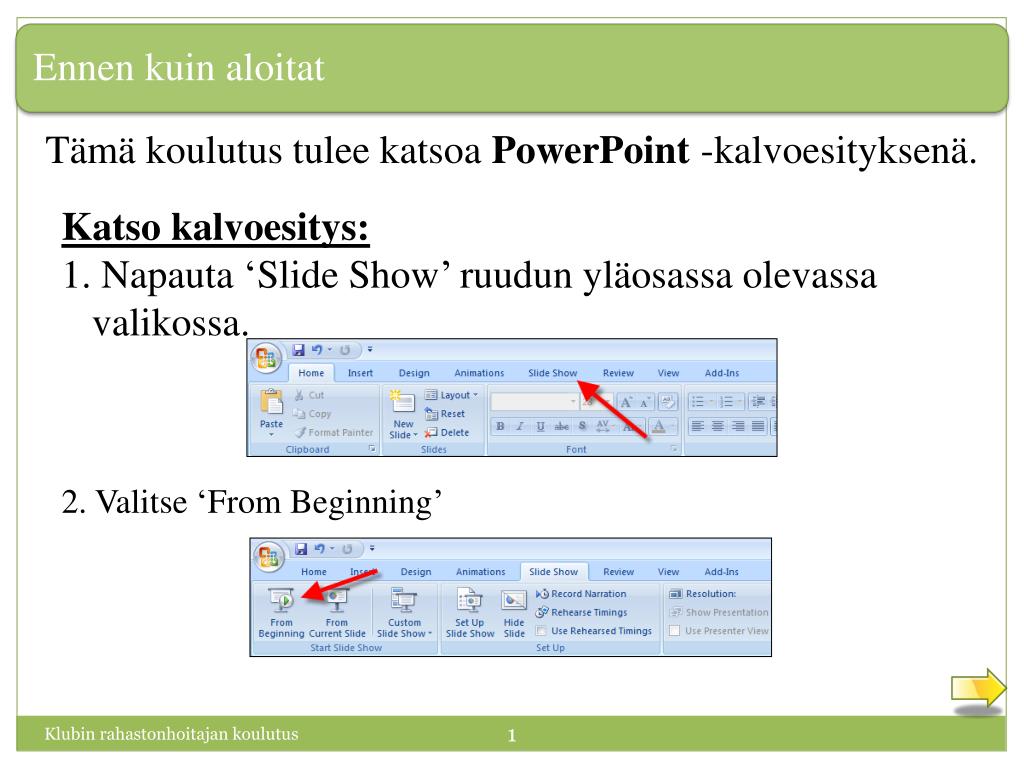Click the New Slide icon
1024x768 pixels.
coord(402,401)
